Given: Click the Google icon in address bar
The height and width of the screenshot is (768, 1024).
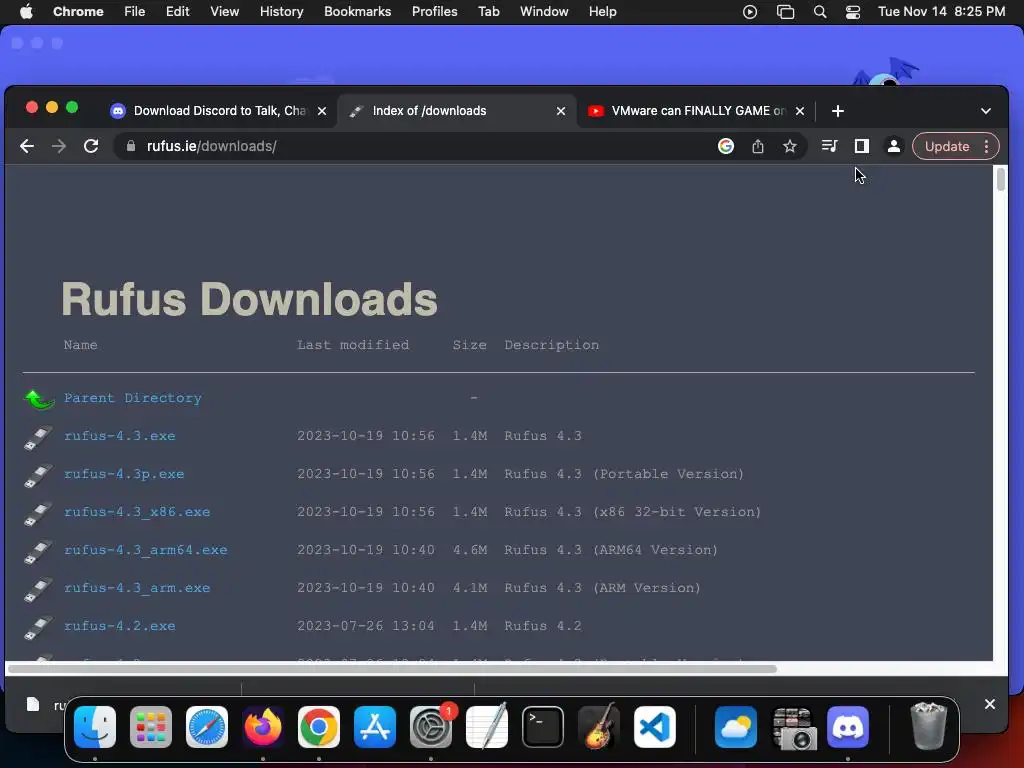Looking at the screenshot, I should pyautogui.click(x=726, y=146).
